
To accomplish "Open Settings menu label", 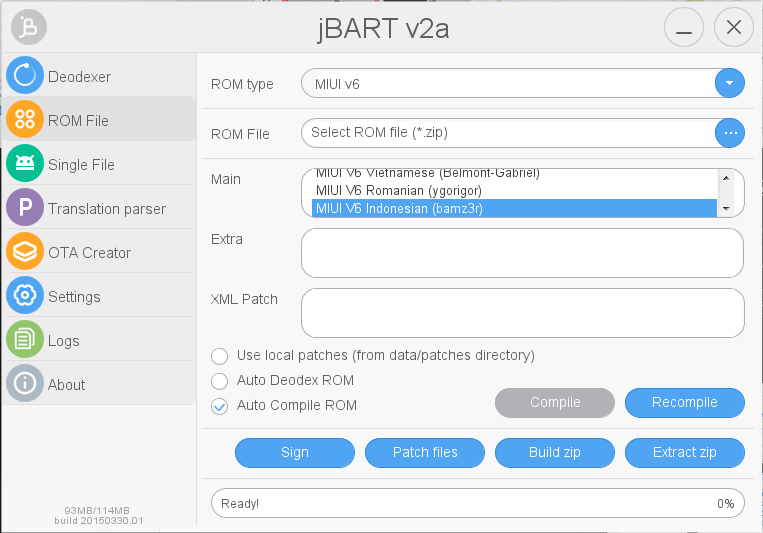I will click(74, 297).
